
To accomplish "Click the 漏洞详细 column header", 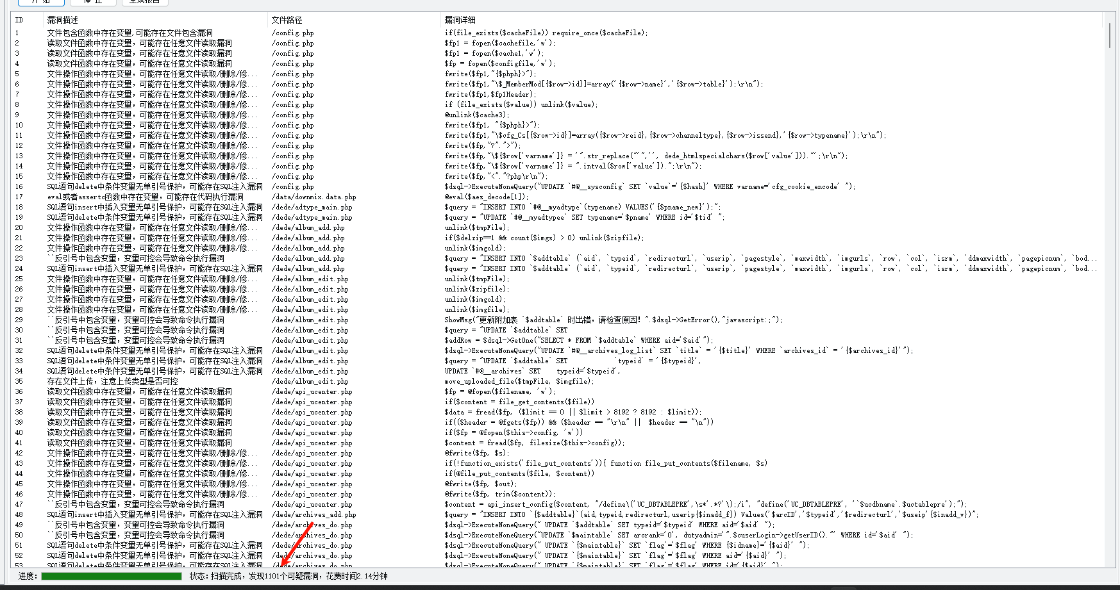I will click(x=459, y=21).
